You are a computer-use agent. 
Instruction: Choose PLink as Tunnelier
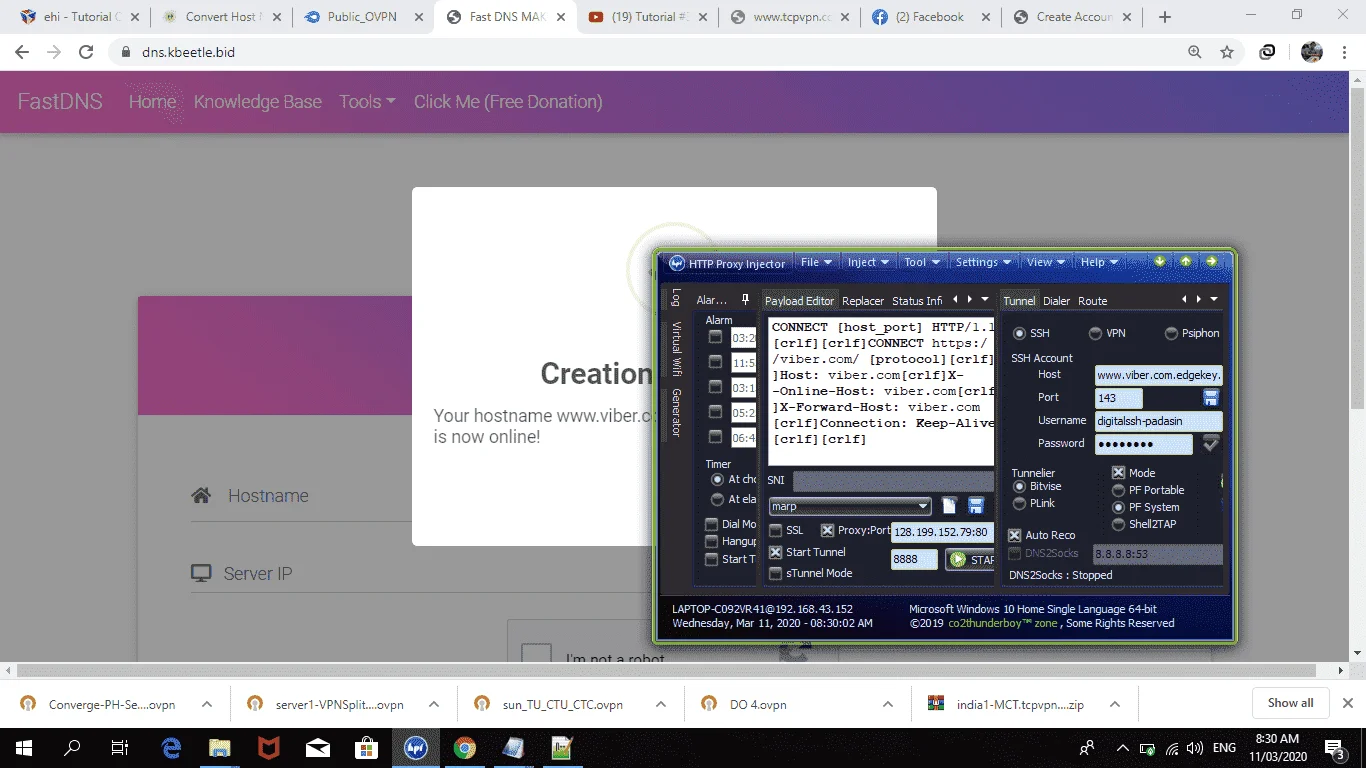[x=1020, y=503]
